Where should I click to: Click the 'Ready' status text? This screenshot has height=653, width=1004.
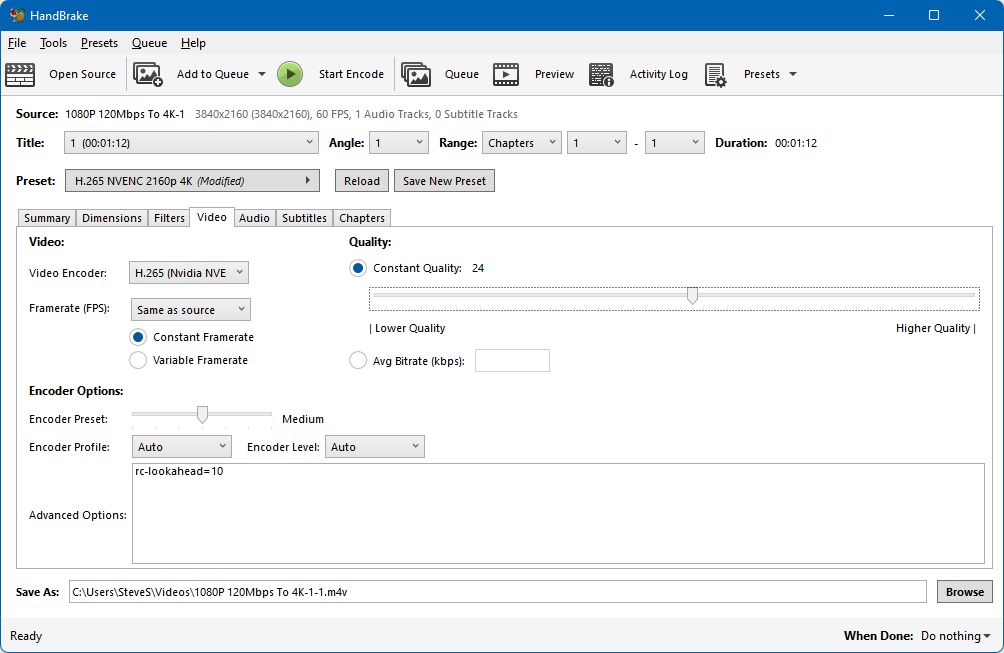click(26, 636)
